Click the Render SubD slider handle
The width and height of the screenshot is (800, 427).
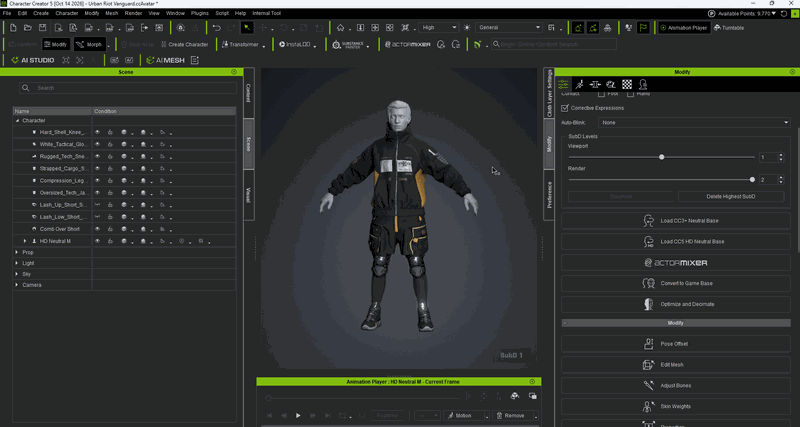[752, 180]
